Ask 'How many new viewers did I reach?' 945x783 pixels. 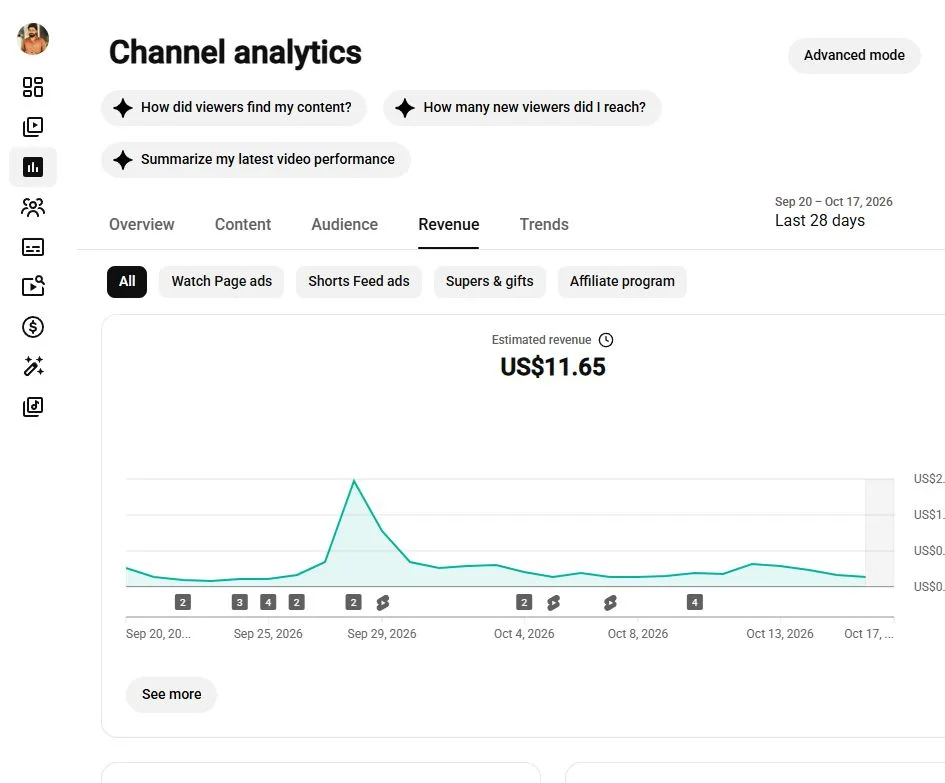coord(522,108)
